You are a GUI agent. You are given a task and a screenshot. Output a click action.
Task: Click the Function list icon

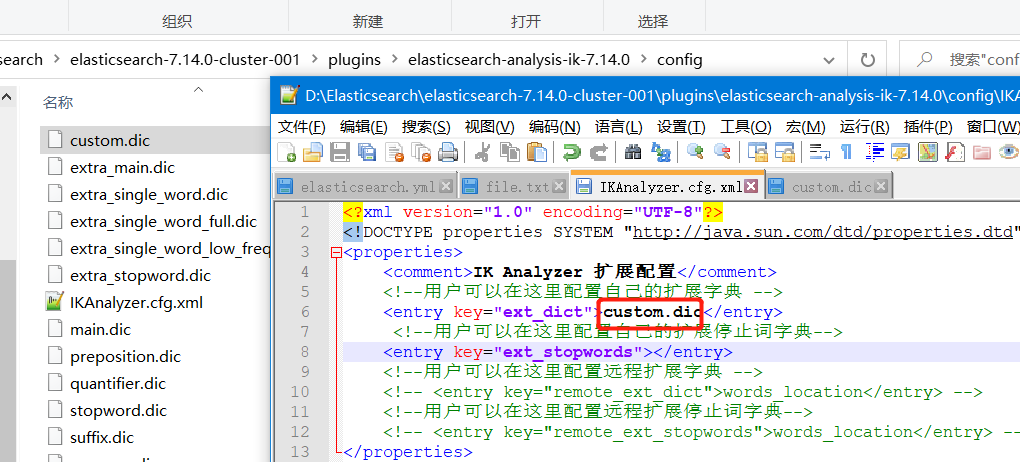(954, 152)
